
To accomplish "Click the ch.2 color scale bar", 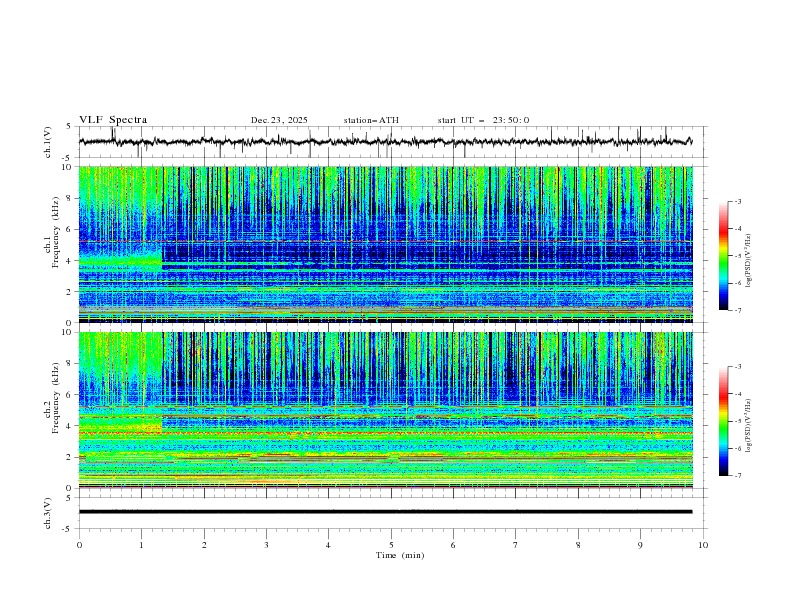I will tap(723, 421).
